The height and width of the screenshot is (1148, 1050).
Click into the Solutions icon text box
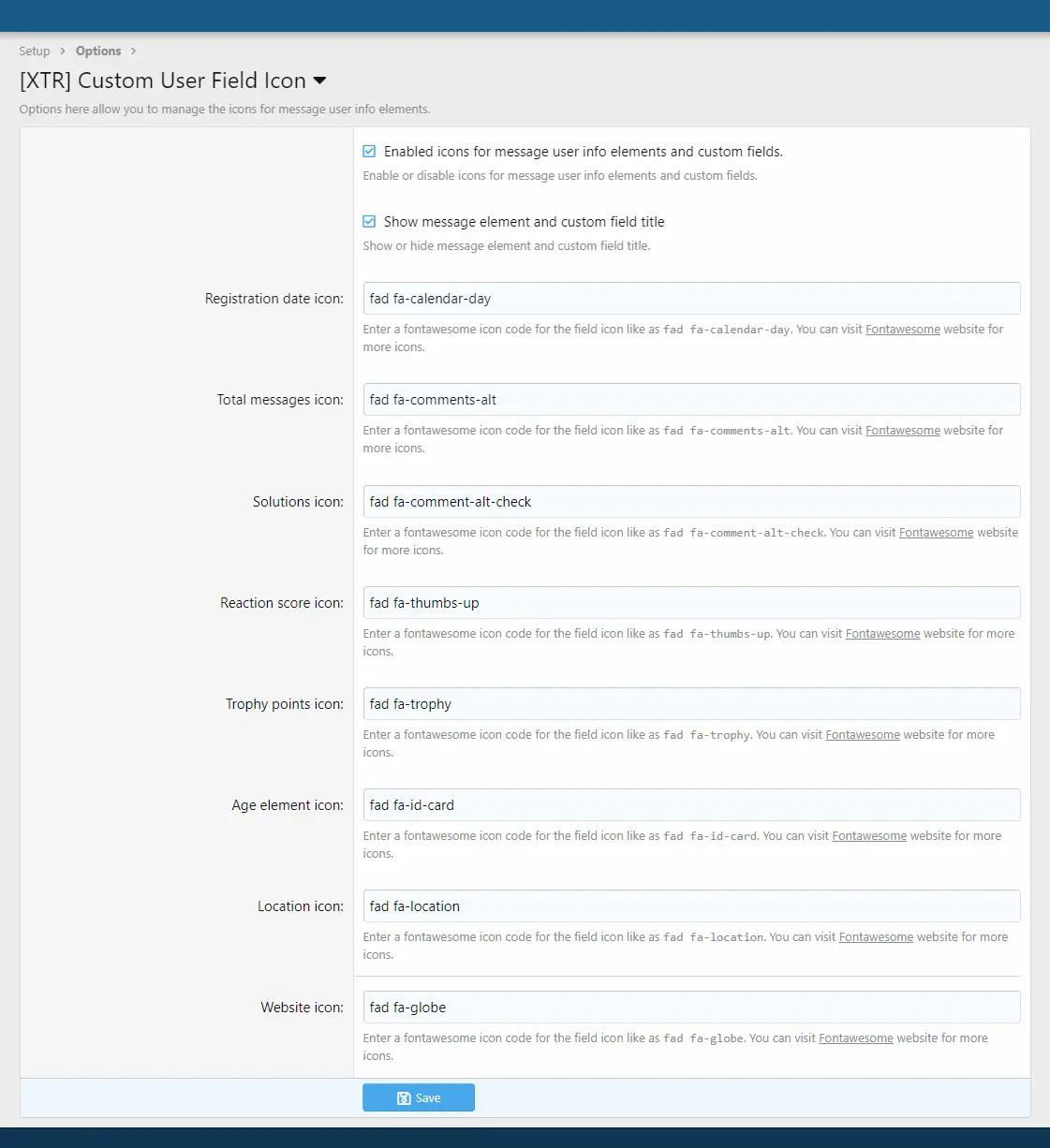(x=691, y=502)
